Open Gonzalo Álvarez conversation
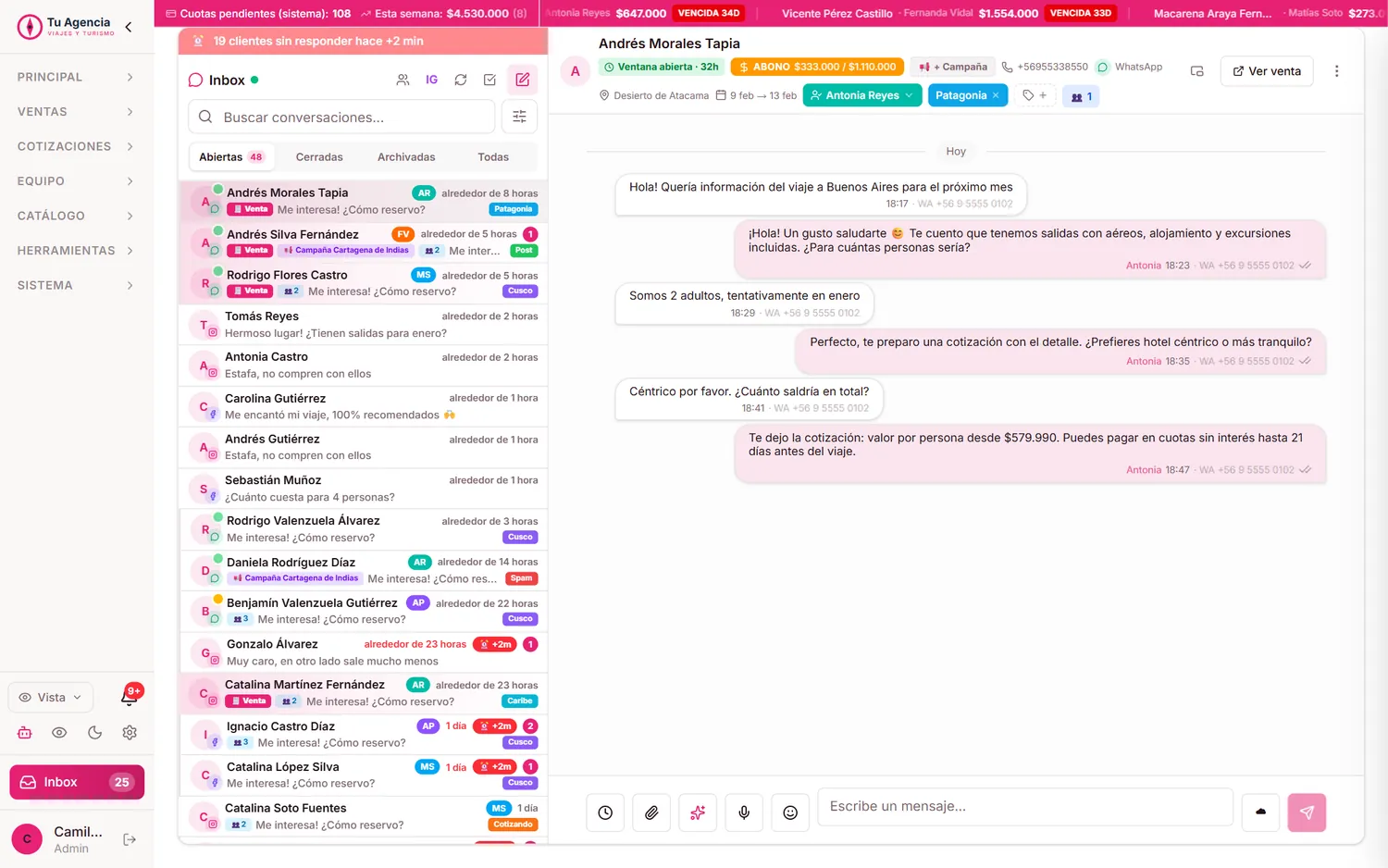 click(363, 652)
